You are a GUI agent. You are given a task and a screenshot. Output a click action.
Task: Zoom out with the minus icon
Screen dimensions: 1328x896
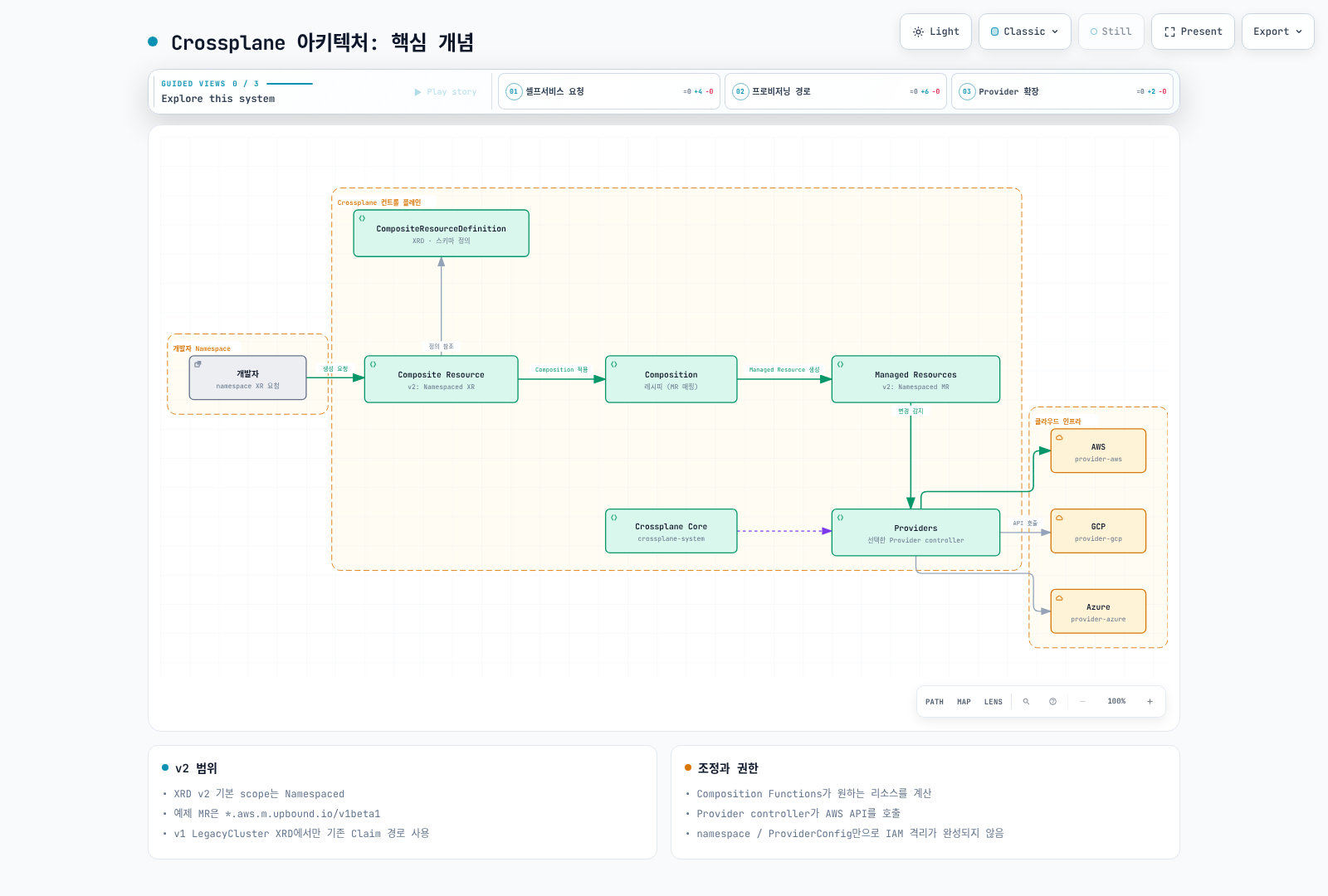click(1082, 702)
